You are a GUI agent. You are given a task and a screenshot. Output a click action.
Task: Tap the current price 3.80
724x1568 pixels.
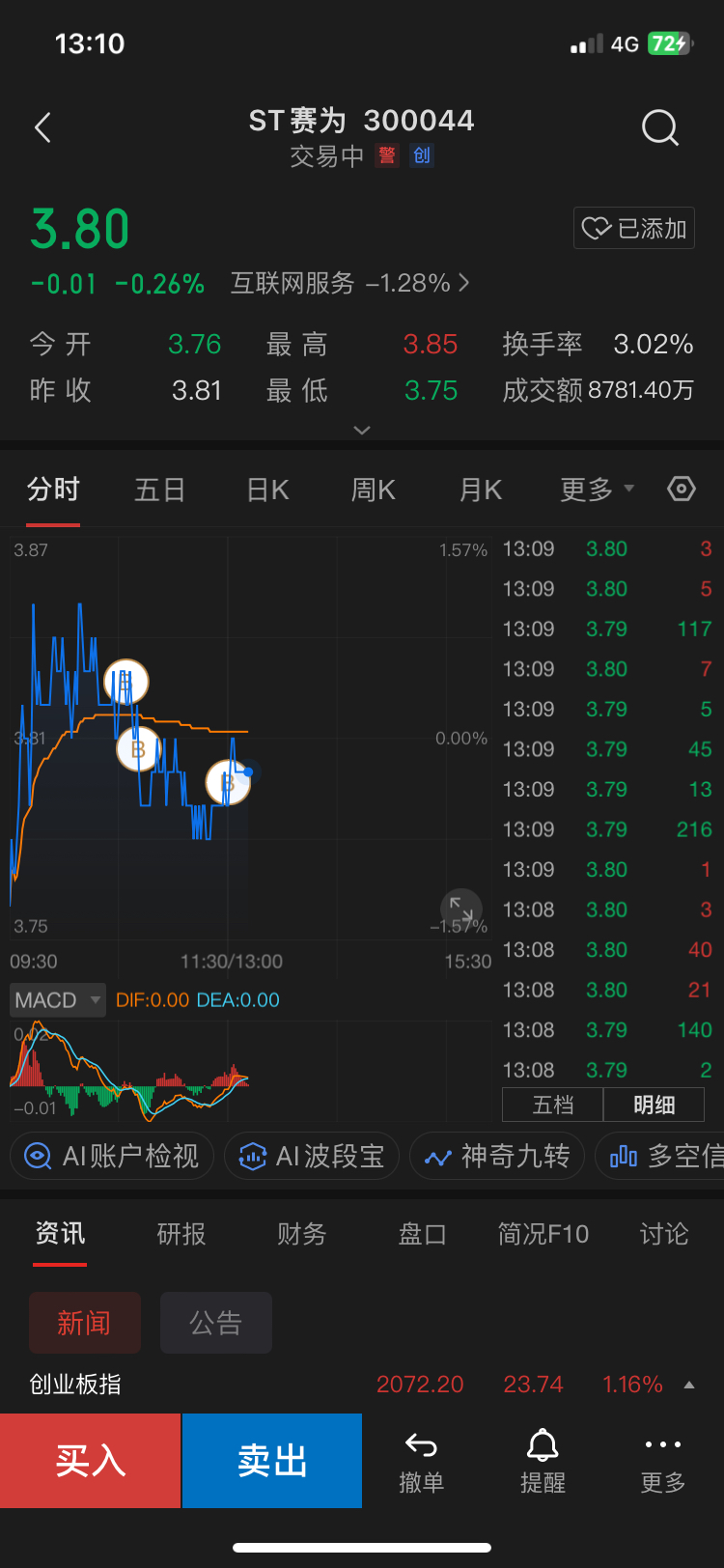[80, 229]
